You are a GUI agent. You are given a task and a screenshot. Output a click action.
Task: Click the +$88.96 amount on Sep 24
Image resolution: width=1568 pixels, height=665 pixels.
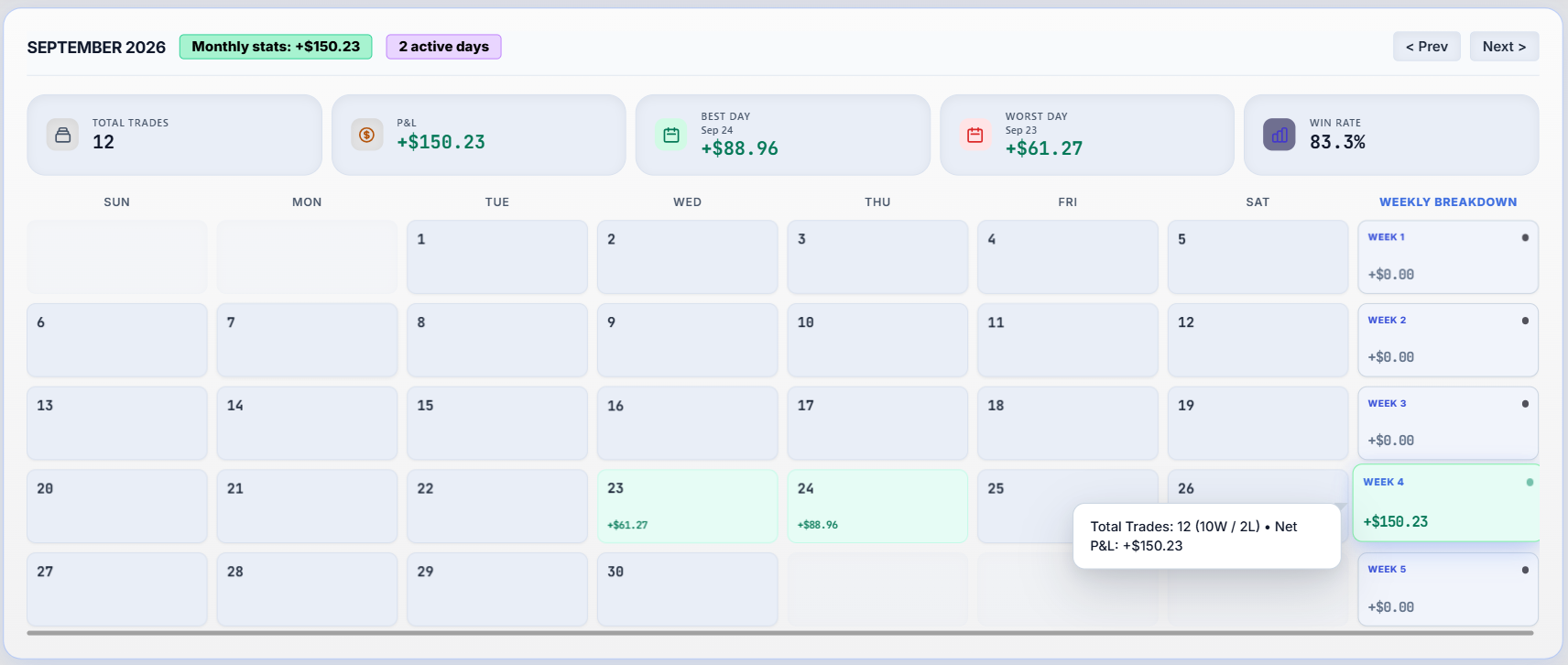818,525
